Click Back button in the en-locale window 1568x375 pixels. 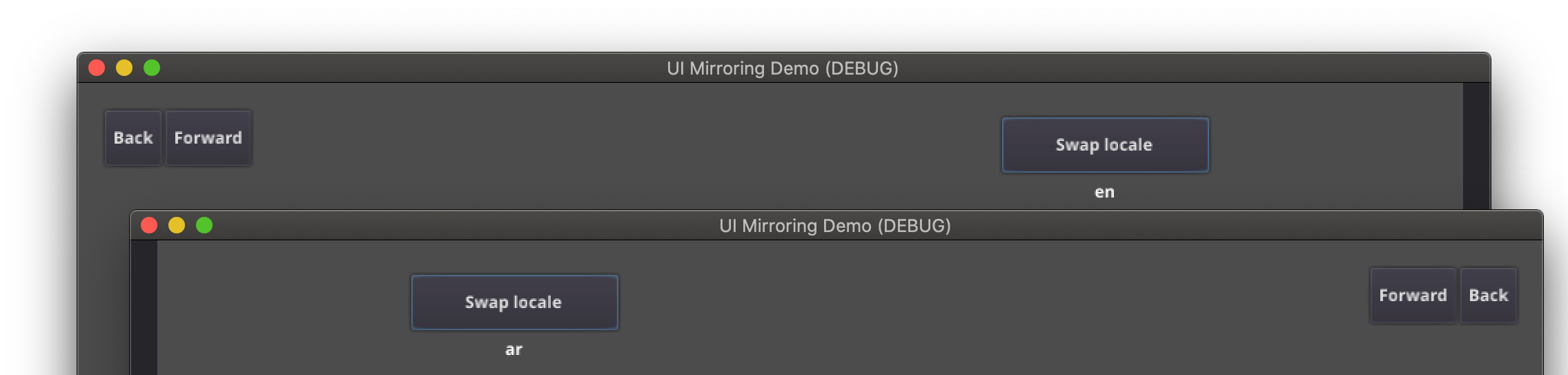133,138
